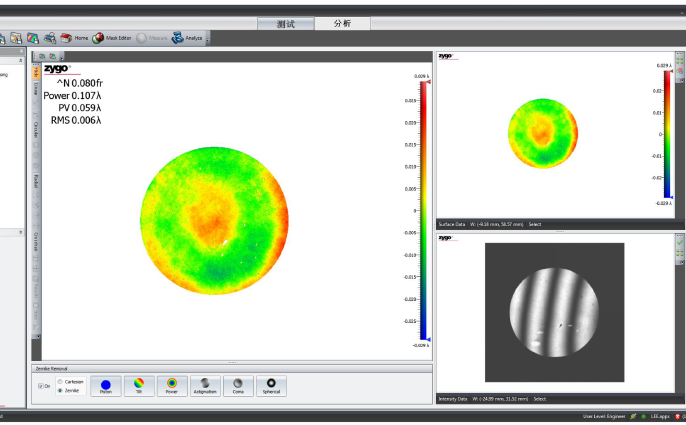Click the main surface map color scale bar
Image resolution: width=686 pixels, height=425 pixels.
point(424,210)
